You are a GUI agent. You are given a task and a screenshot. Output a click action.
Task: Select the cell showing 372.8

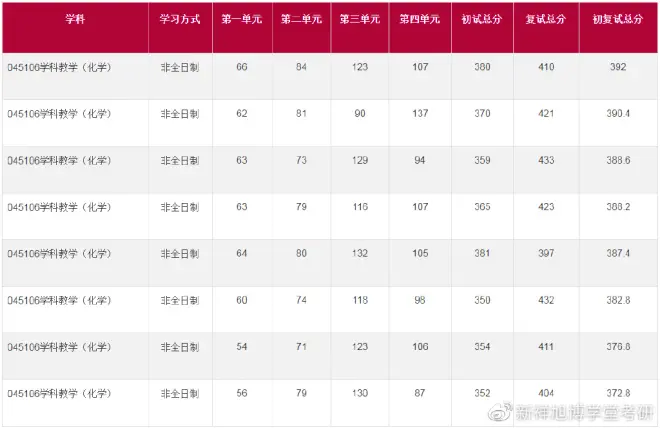click(617, 392)
